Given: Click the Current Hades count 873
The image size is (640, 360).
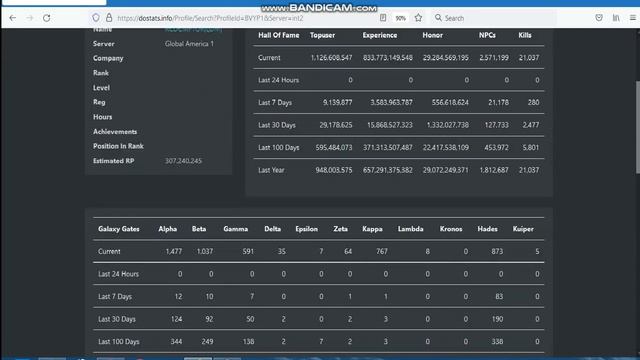Looking at the screenshot, I should pyautogui.click(x=497, y=251).
